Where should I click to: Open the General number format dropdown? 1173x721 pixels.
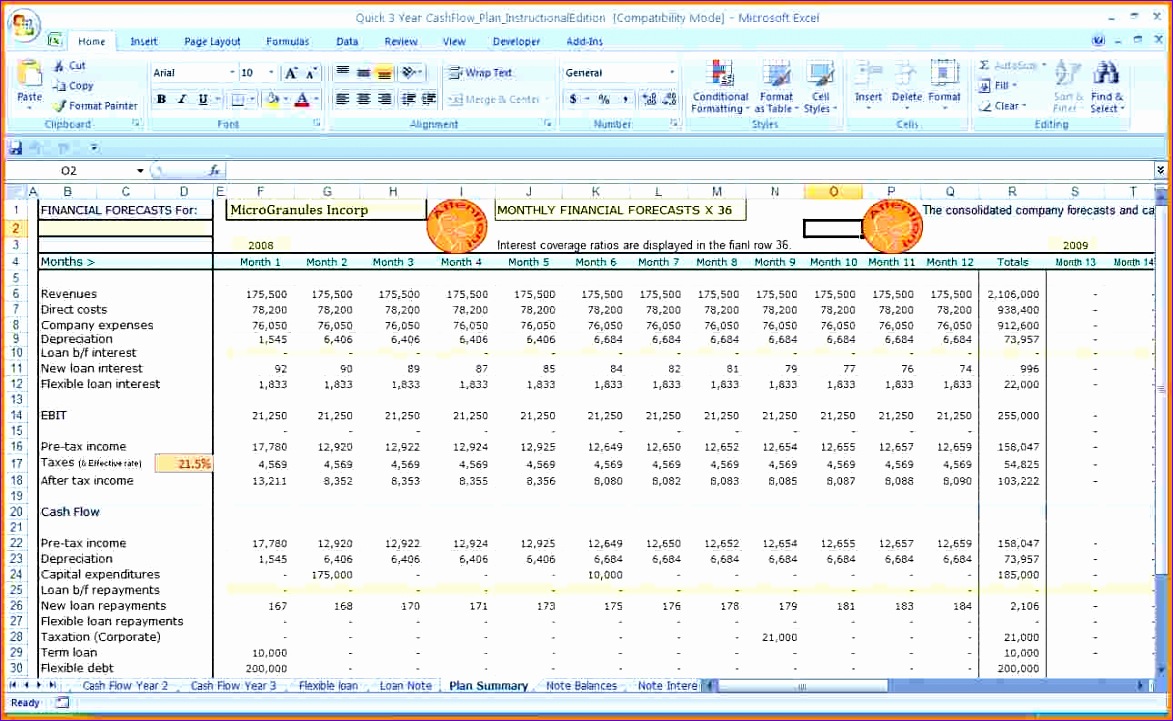pyautogui.click(x=672, y=73)
